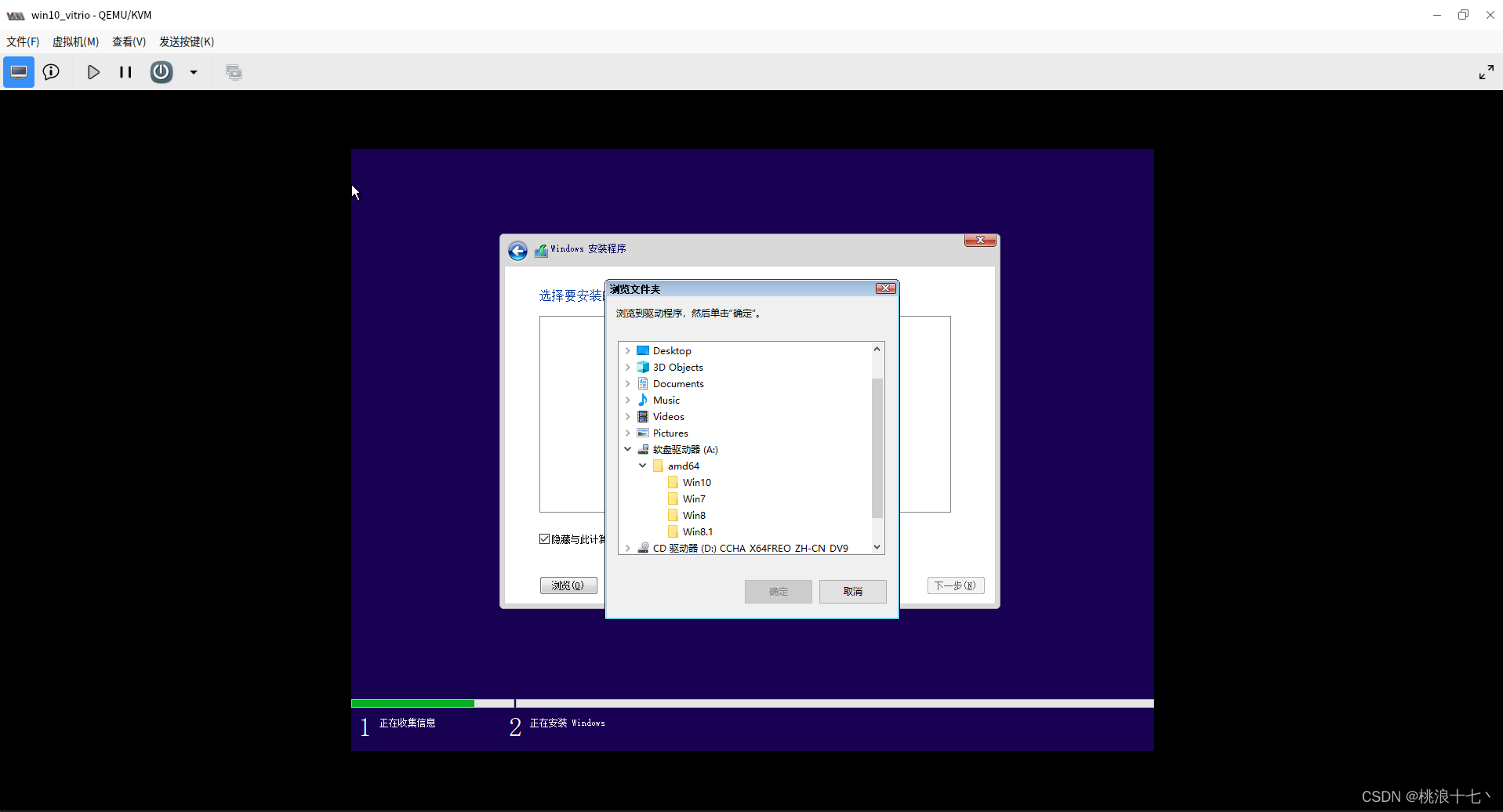Select the Win10 folder icon
The width and height of the screenshot is (1503, 812).
pyautogui.click(x=673, y=482)
